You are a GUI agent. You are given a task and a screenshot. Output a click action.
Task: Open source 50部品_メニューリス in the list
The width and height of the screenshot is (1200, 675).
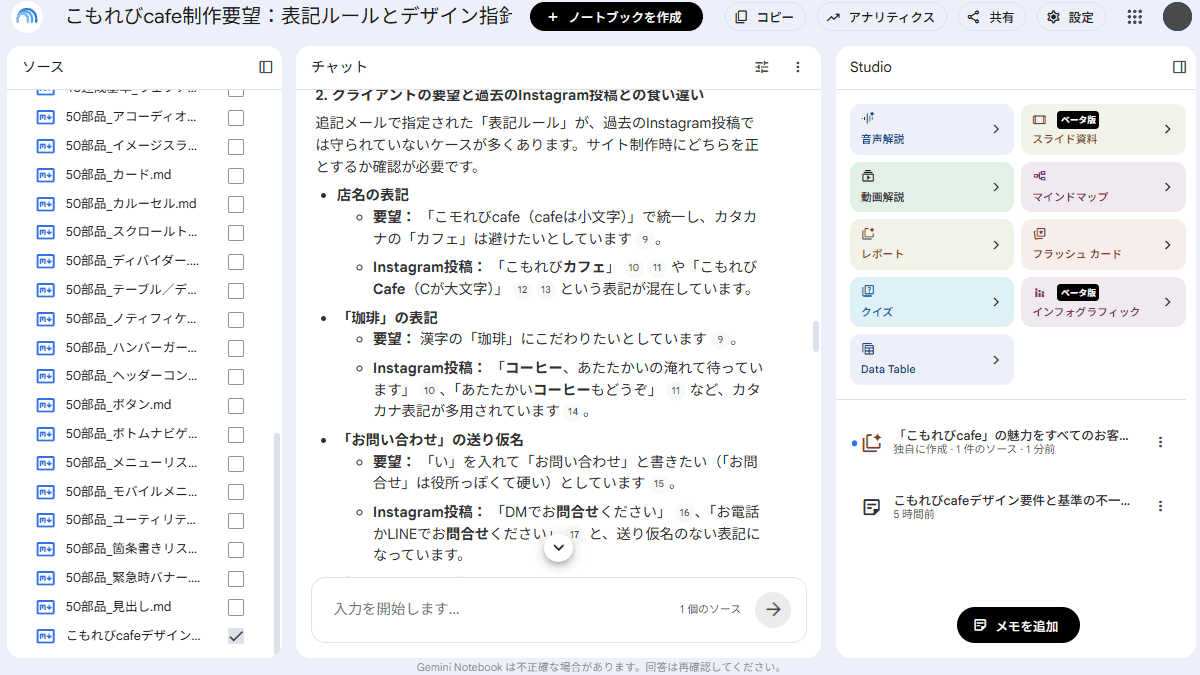pos(131,463)
